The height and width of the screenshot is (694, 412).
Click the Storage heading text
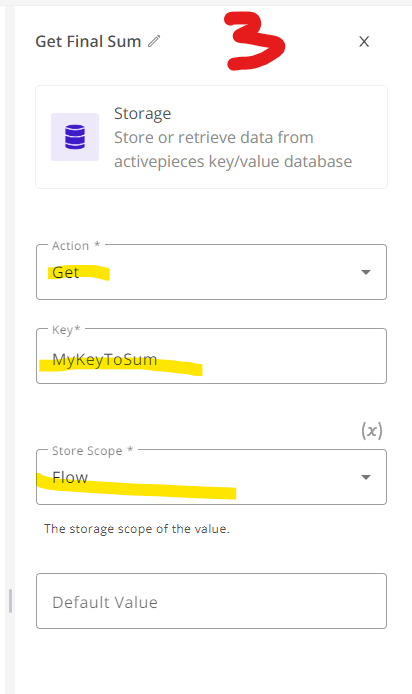coord(142,114)
